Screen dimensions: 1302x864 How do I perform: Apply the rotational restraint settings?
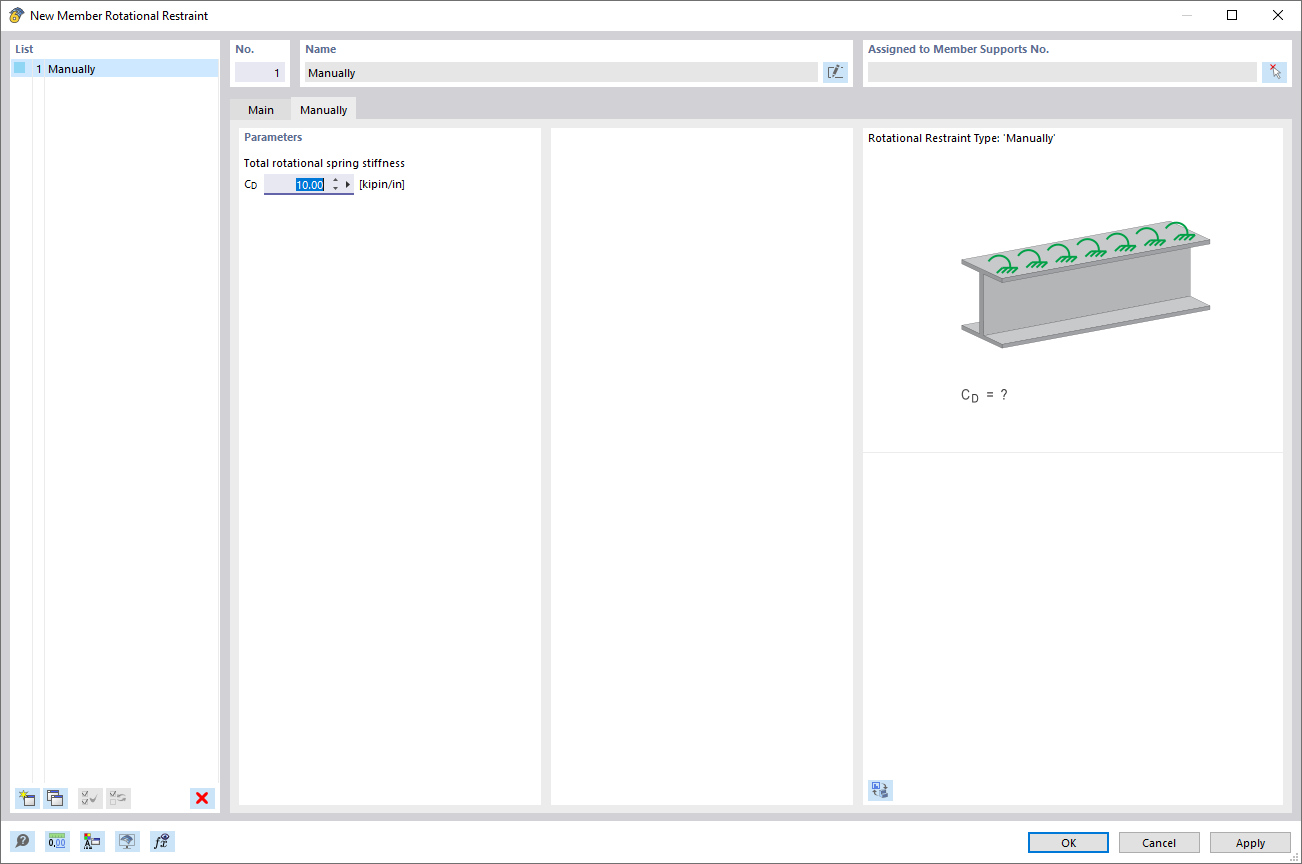[1249, 842]
